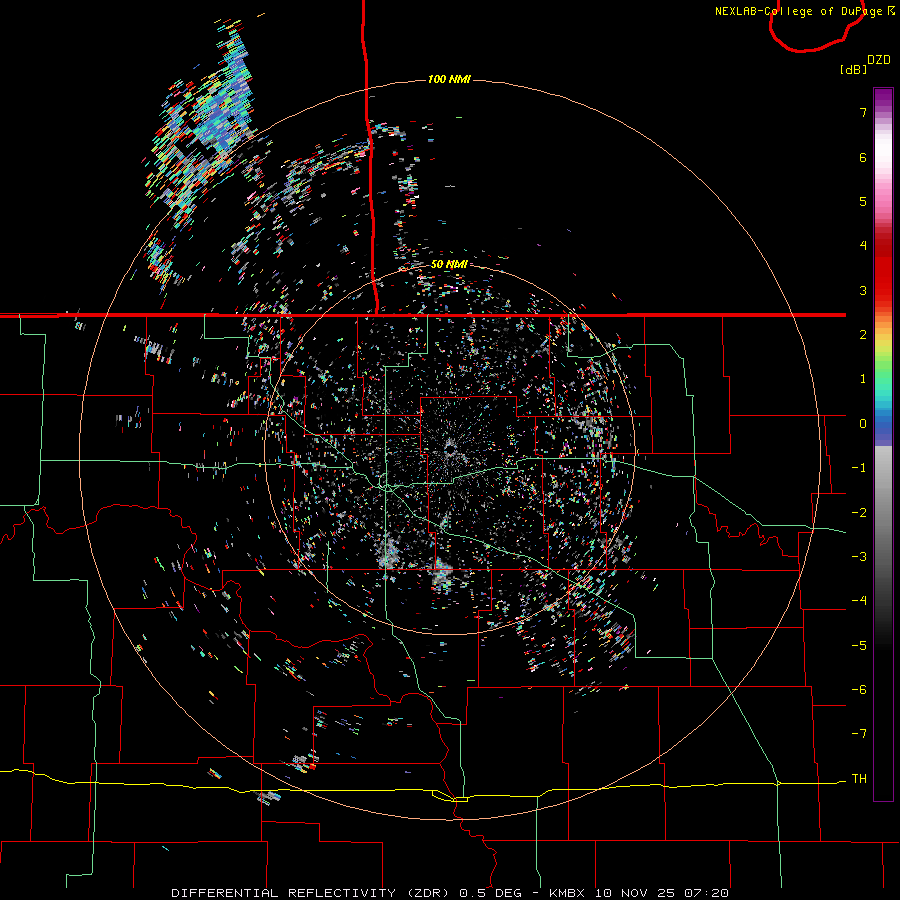Click the -4 value on color scale
The height and width of the screenshot is (900, 900).
[859, 601]
